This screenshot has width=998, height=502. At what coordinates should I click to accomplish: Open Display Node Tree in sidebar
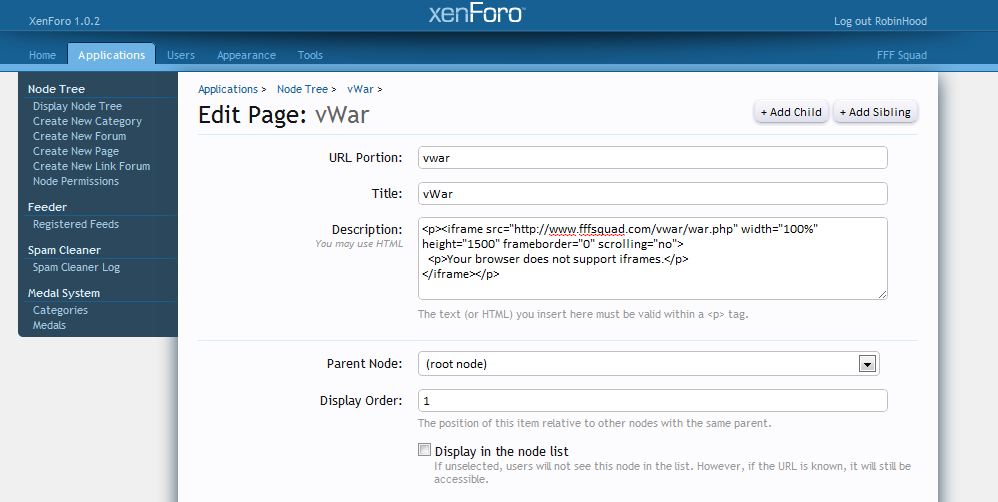pos(77,106)
